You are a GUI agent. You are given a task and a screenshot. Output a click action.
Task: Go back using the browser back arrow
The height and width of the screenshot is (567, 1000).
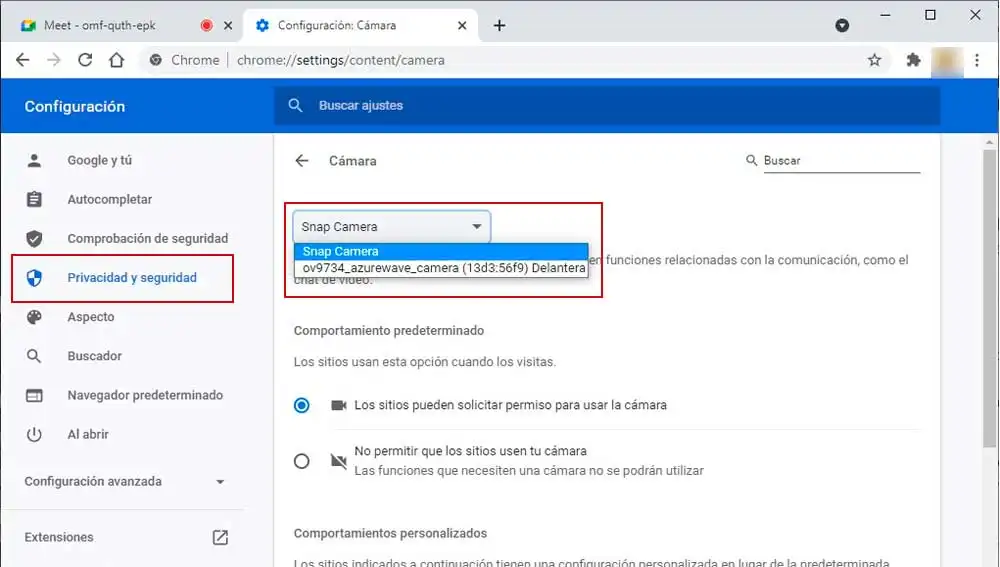coord(22,60)
